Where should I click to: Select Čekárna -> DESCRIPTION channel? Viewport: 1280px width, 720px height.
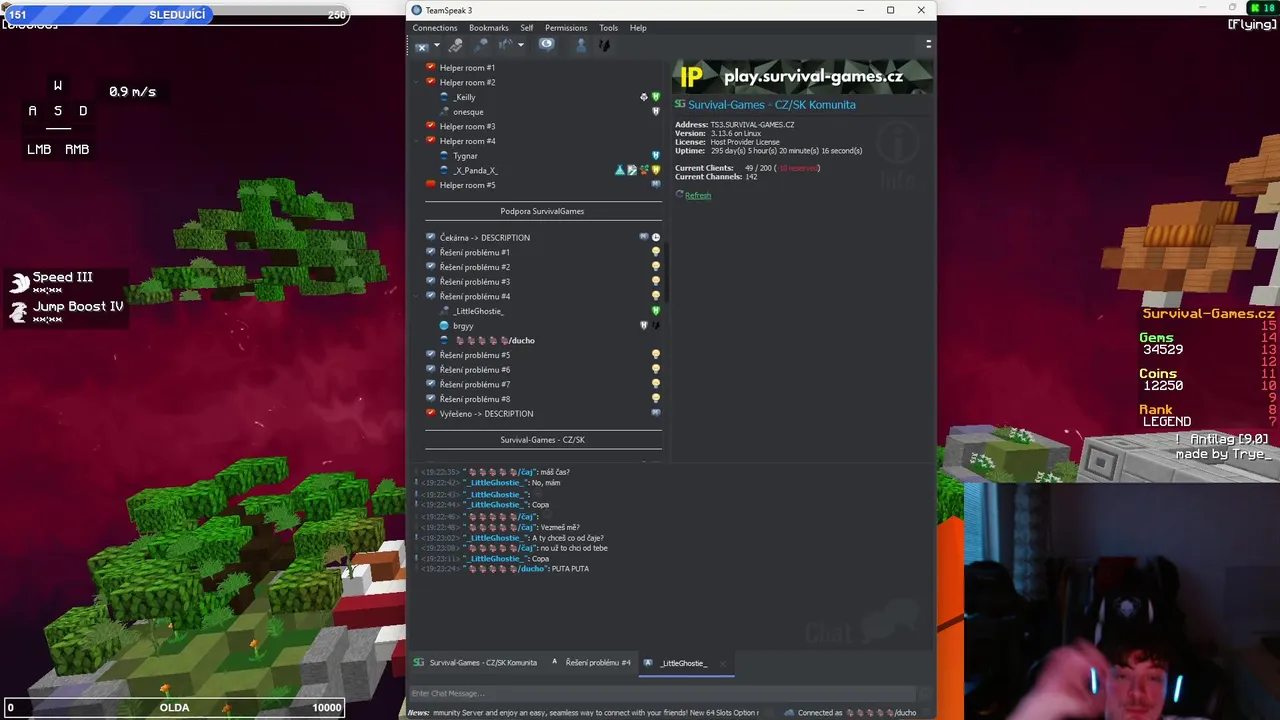point(485,238)
